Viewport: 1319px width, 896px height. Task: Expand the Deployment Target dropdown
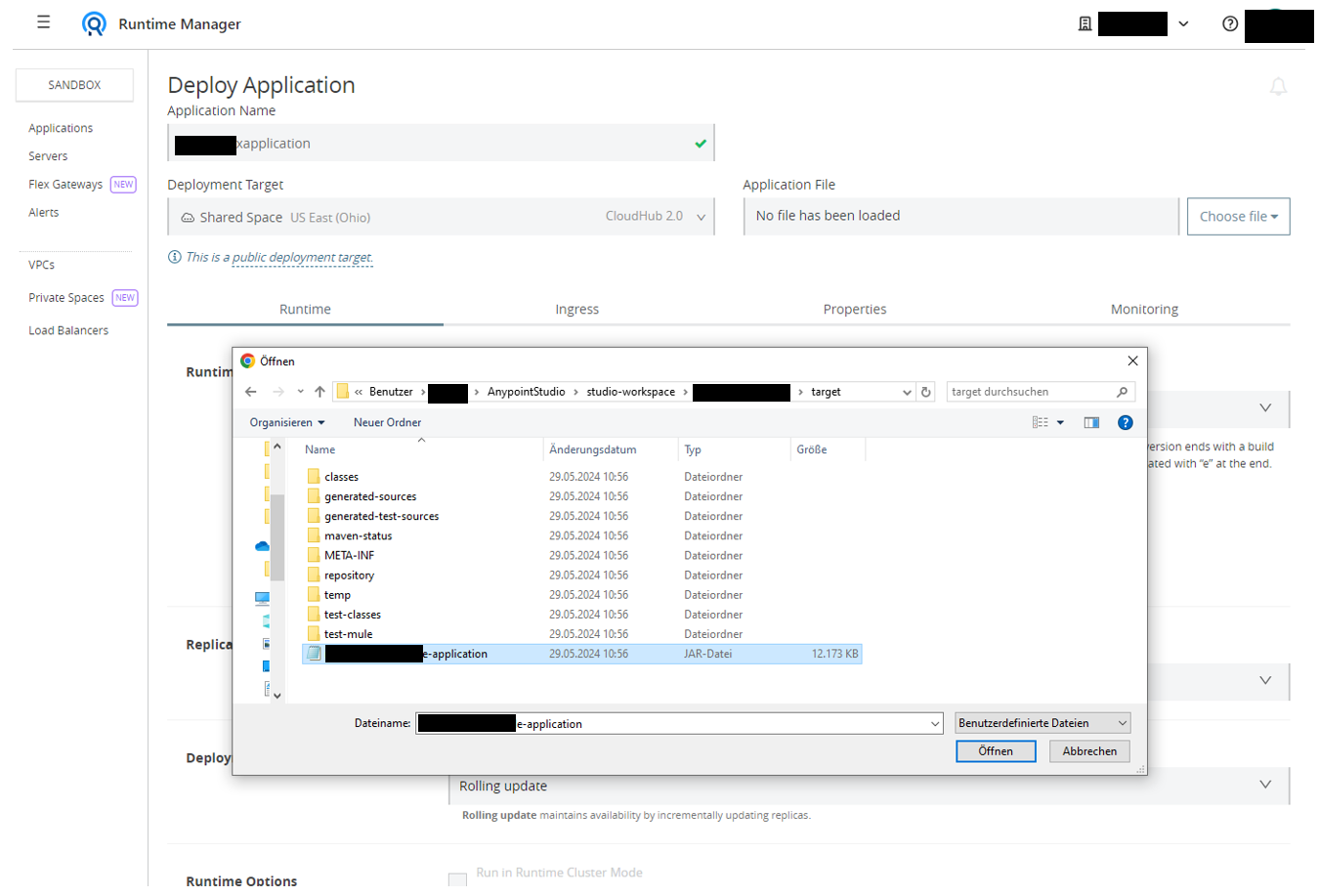pos(701,217)
